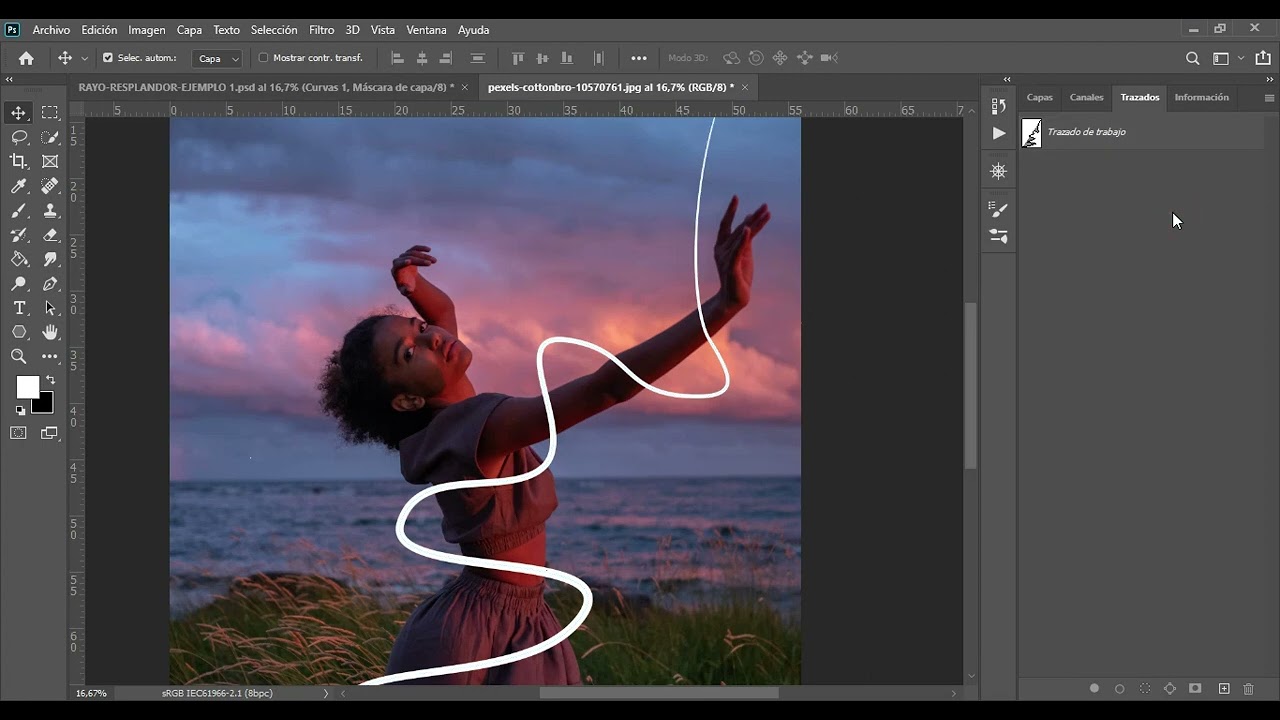Open the Ventana menu
The height and width of the screenshot is (720, 1280).
coord(426,30)
